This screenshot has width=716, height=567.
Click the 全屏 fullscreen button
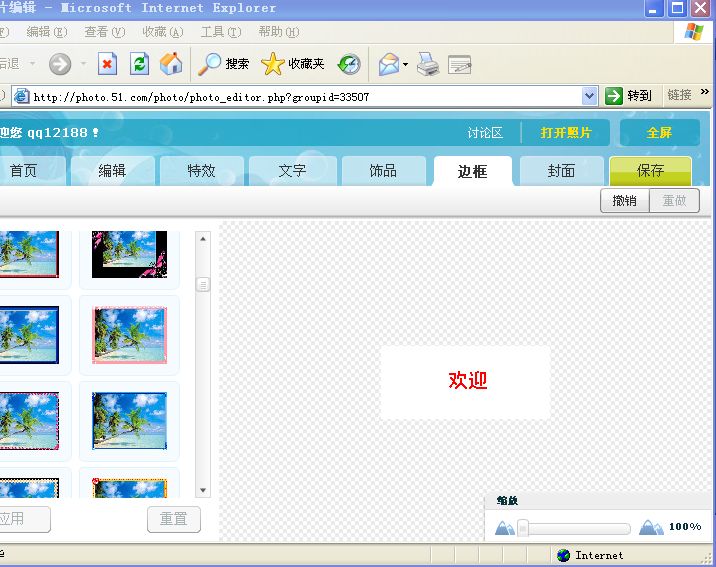point(659,133)
